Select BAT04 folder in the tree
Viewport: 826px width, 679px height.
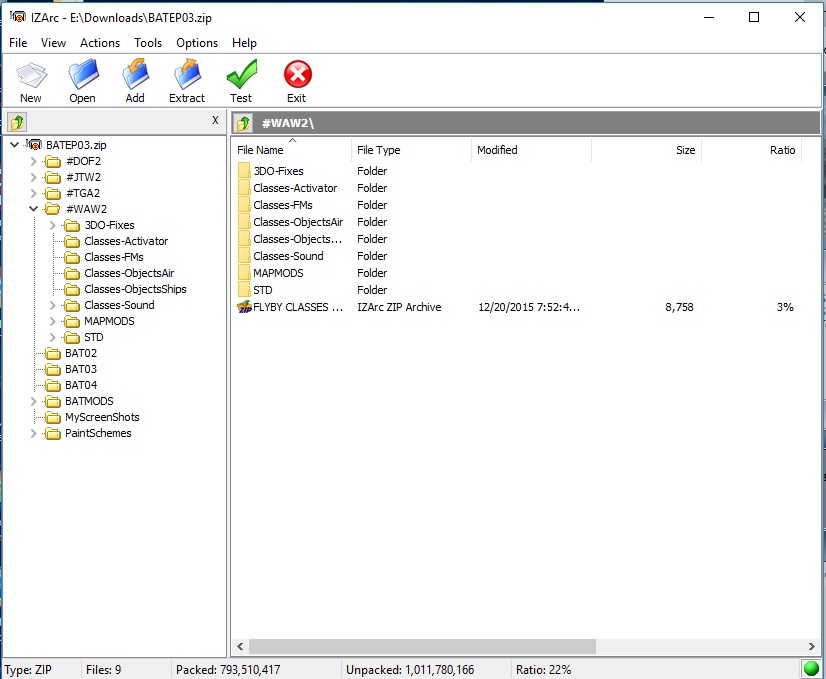click(81, 385)
